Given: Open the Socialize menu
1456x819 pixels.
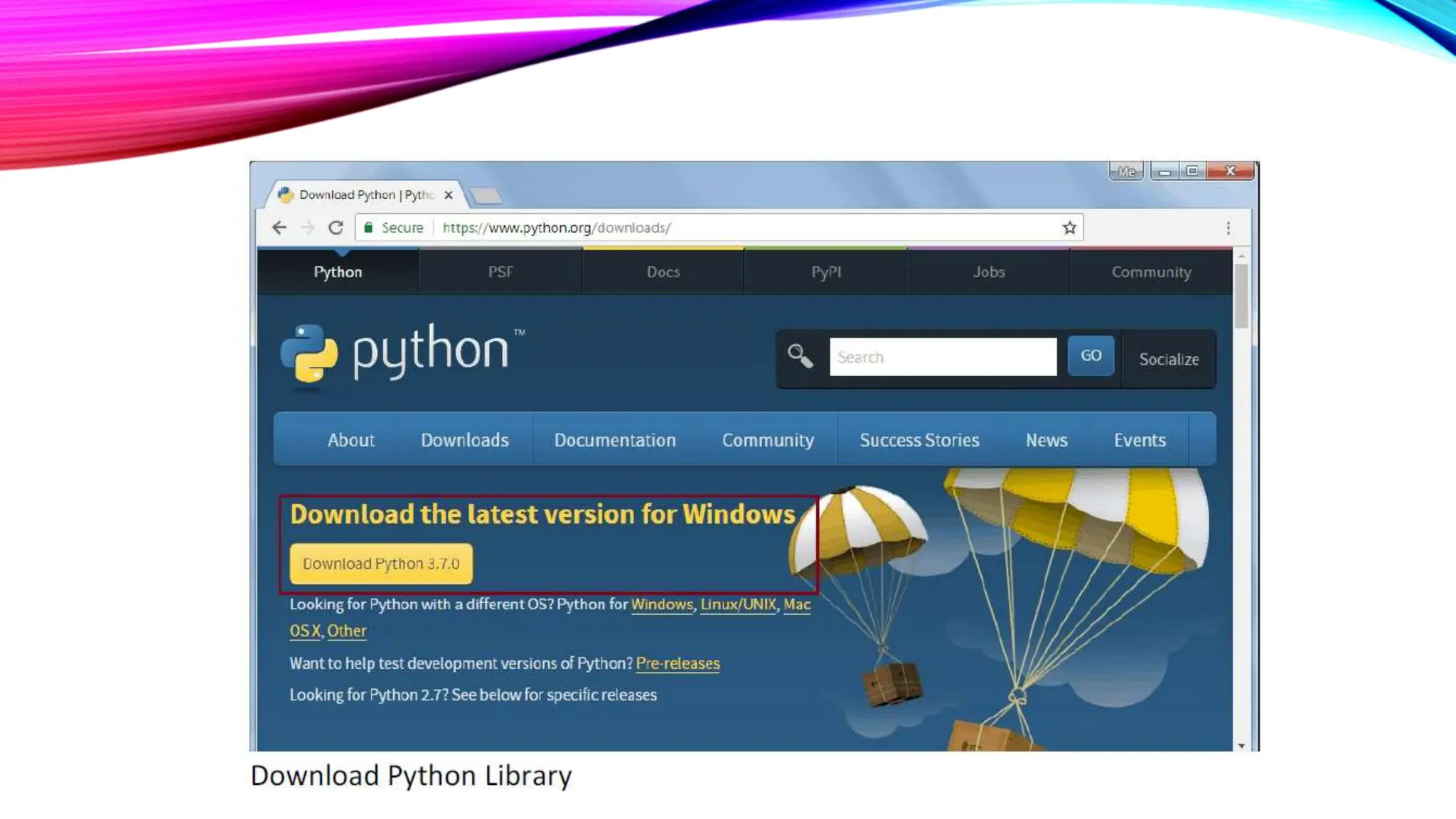Looking at the screenshot, I should (x=1169, y=359).
